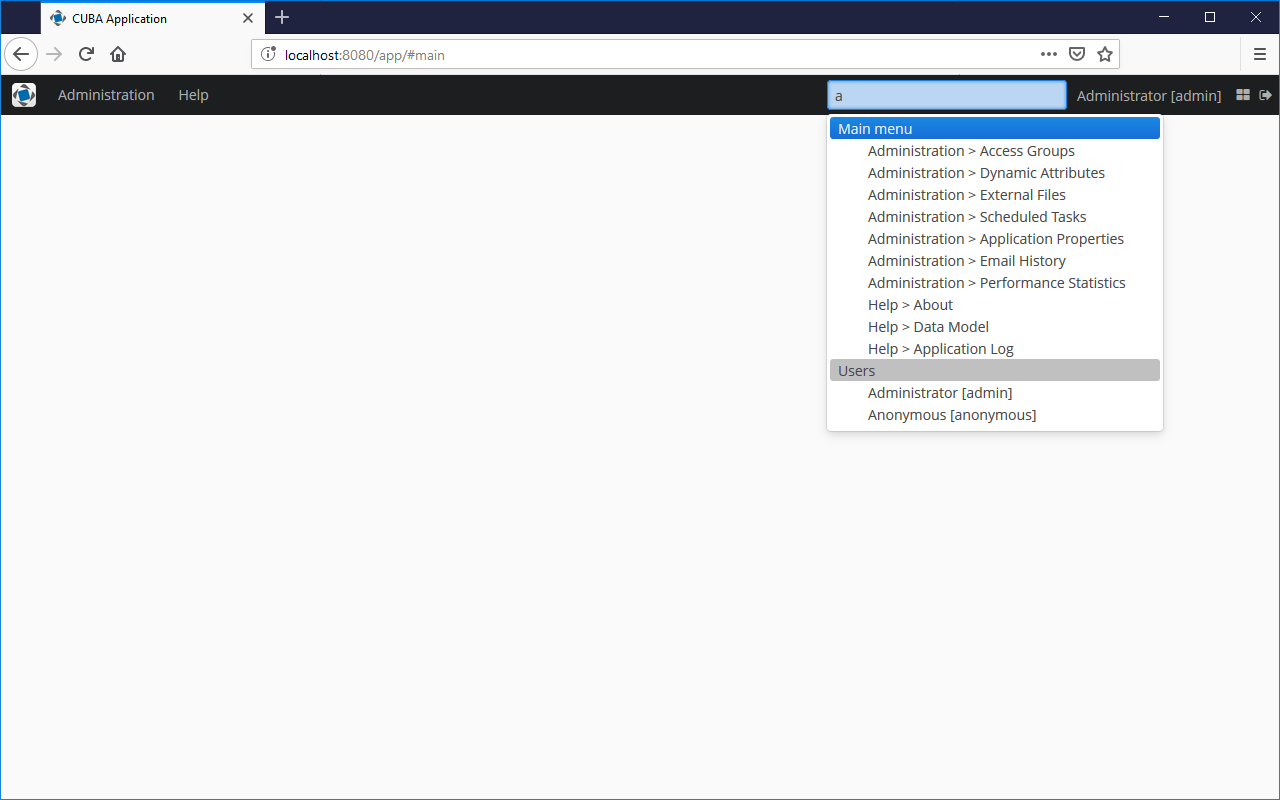The width and height of the screenshot is (1280, 800).
Task: Click the browser home icon
Action: click(118, 54)
